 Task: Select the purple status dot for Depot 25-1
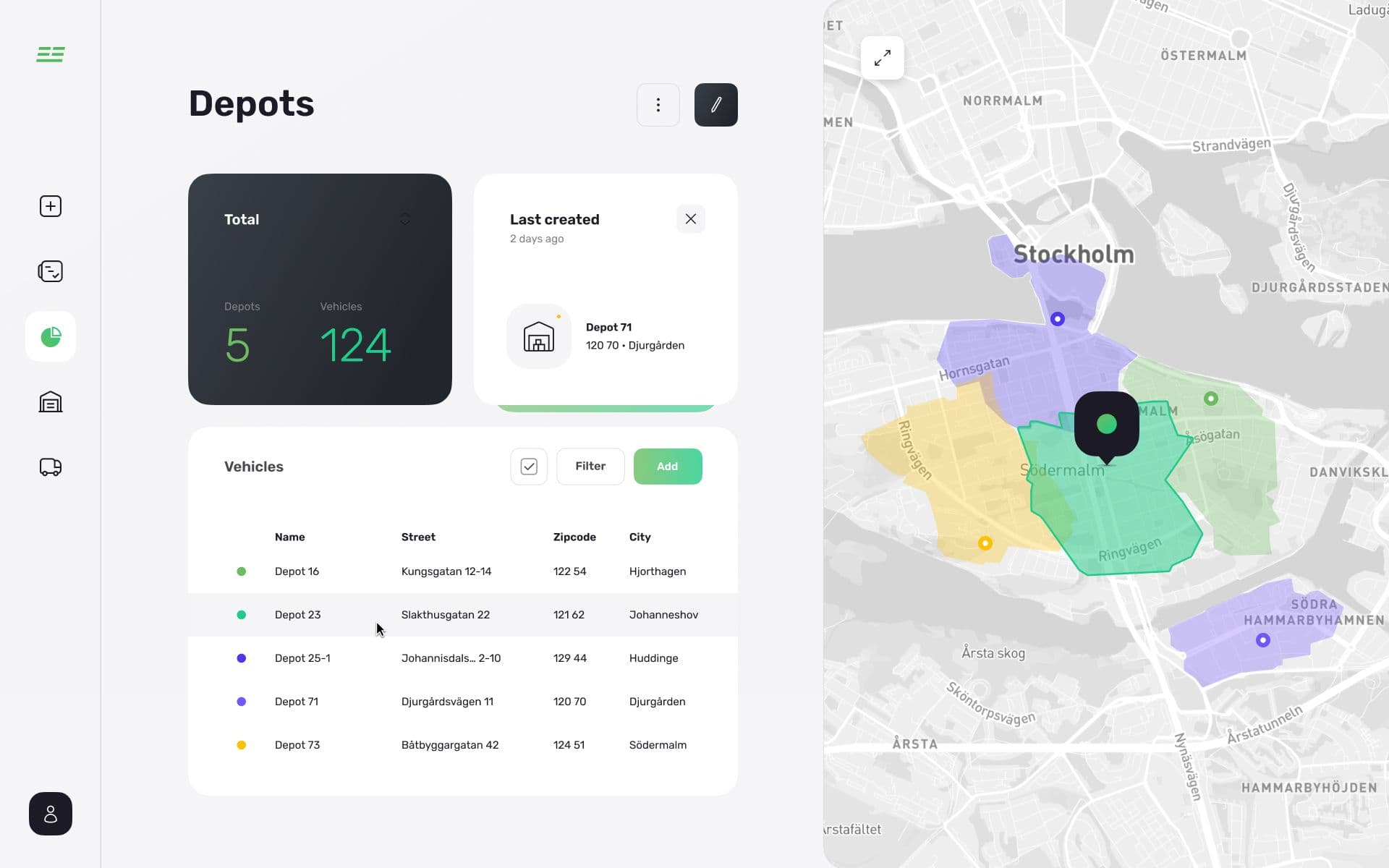click(x=242, y=658)
